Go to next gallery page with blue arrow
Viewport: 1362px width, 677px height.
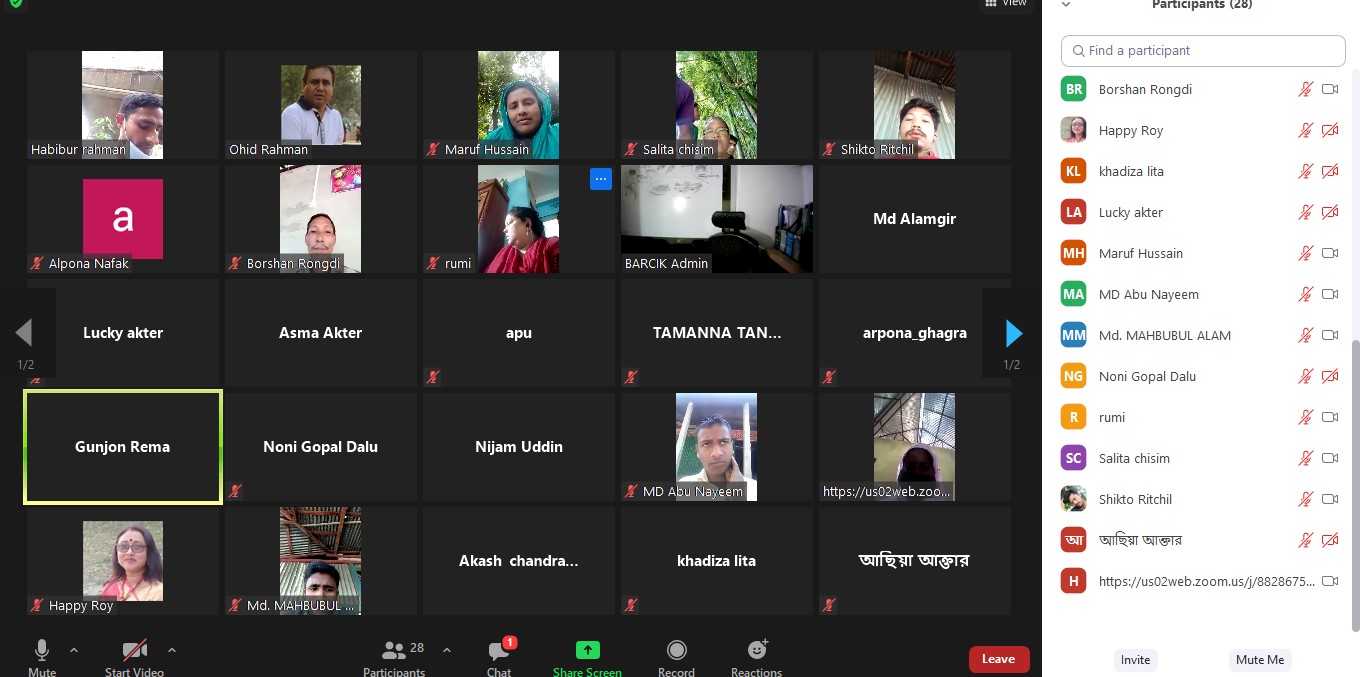point(1013,333)
